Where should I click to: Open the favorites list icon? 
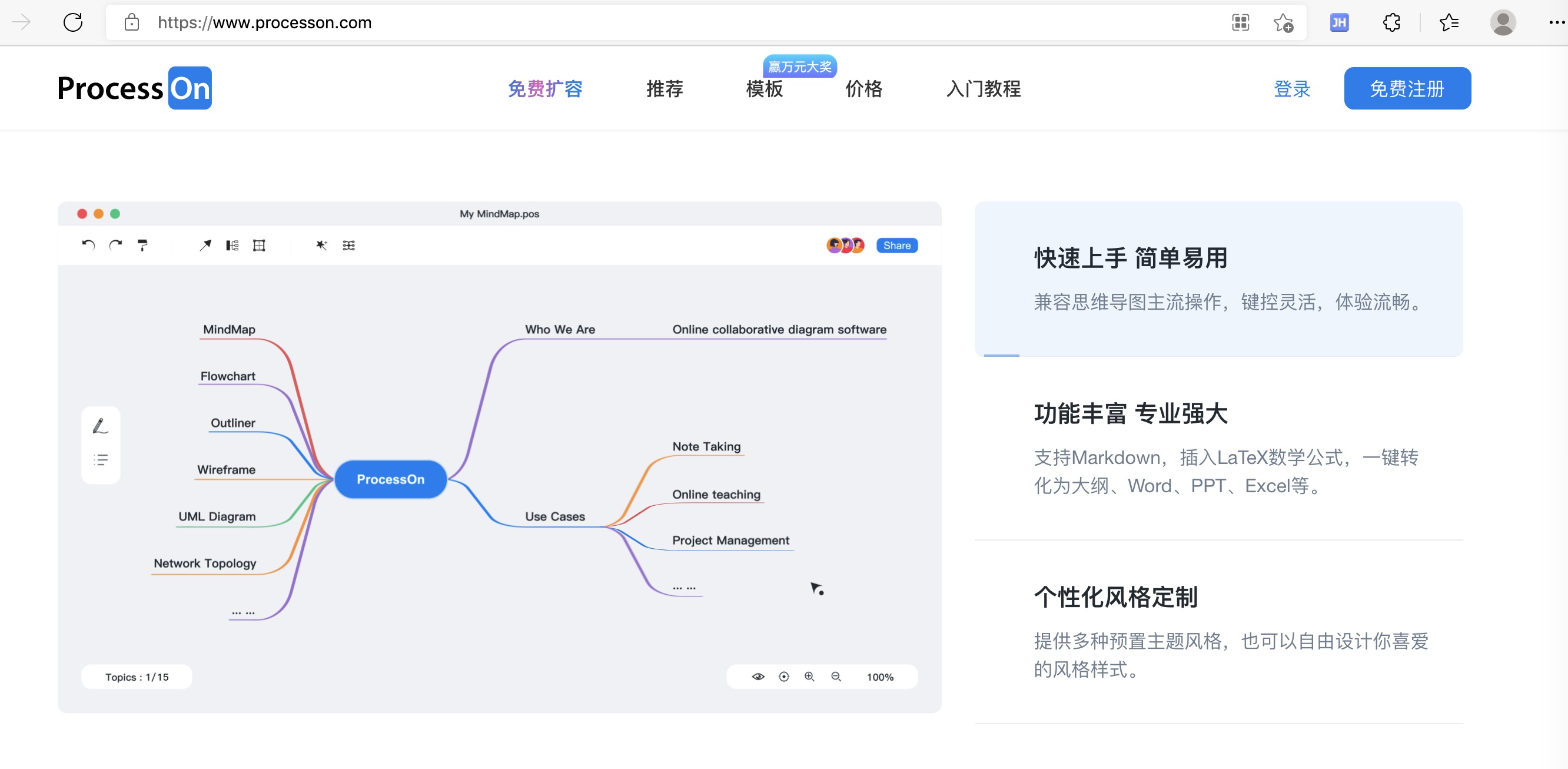1449,22
